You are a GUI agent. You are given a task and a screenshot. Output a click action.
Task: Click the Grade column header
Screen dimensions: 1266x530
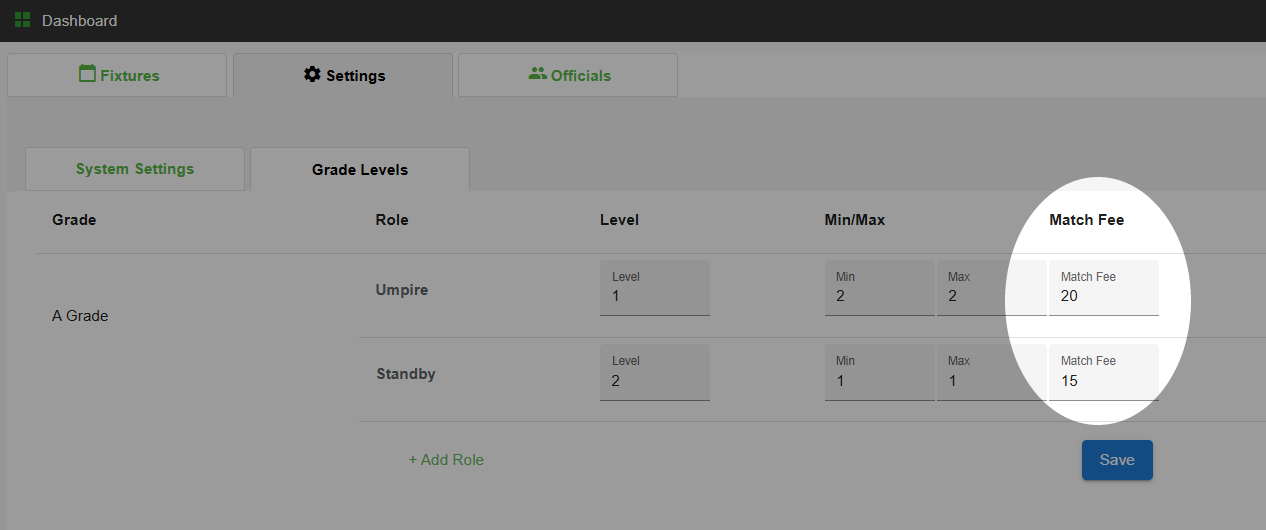(x=74, y=220)
